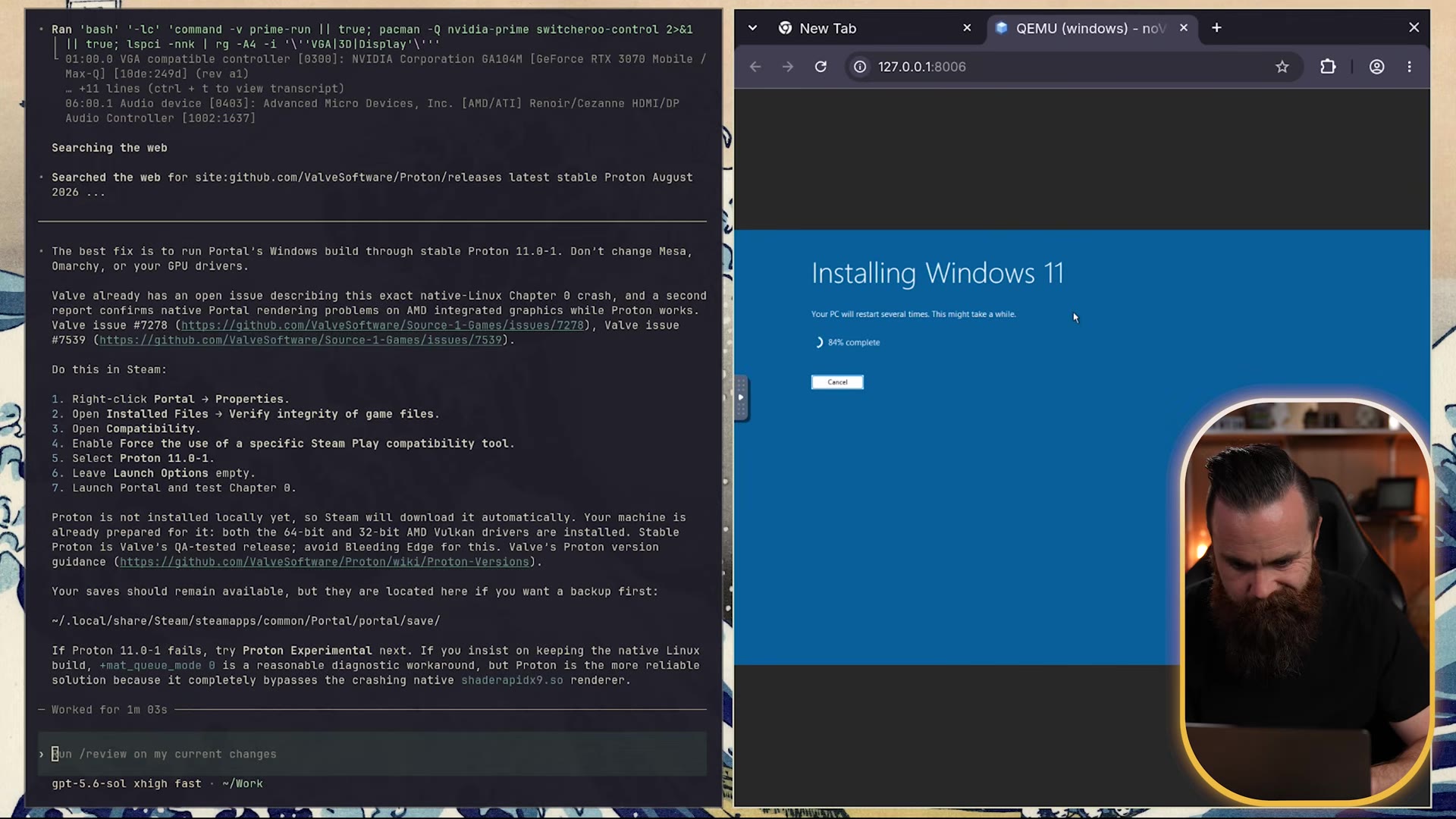The height and width of the screenshot is (819, 1456).
Task: Open the browser profile icon
Action: point(1376,67)
